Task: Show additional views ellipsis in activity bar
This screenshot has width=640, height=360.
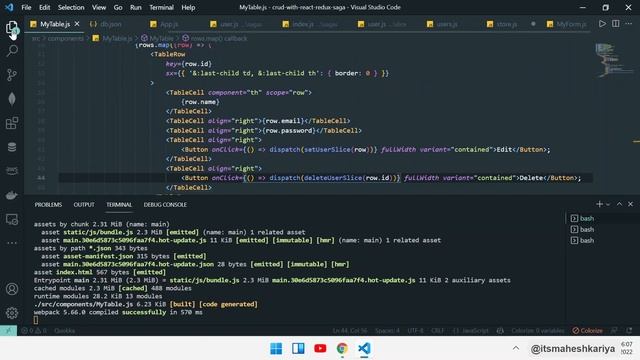Action: pyautogui.click(x=12, y=243)
